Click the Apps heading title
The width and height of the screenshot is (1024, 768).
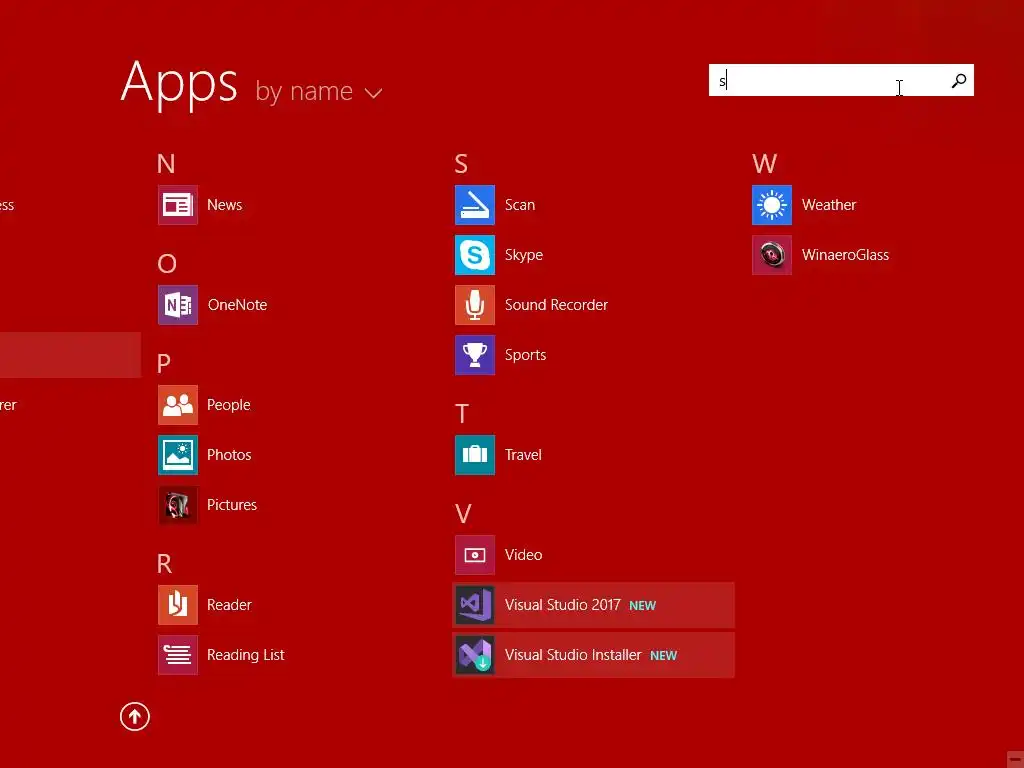179,84
